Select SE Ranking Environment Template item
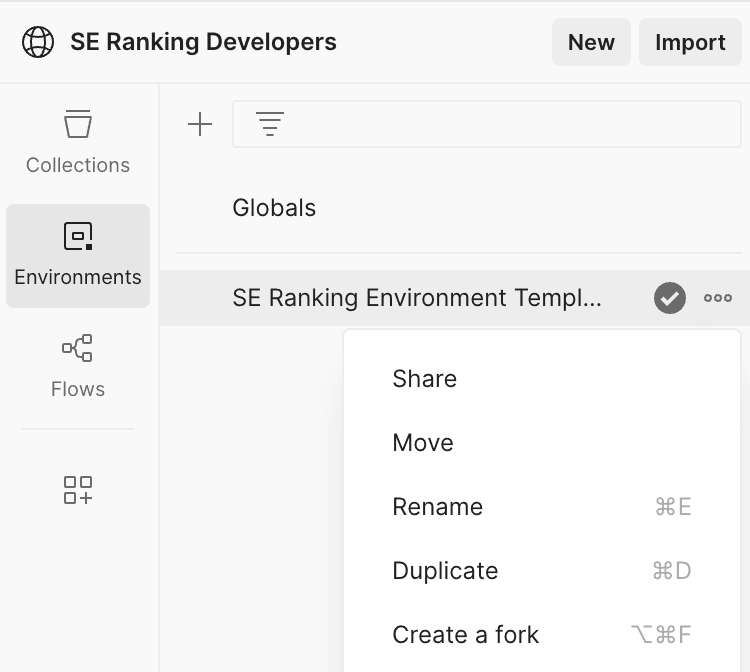This screenshot has width=750, height=672. pos(416,297)
